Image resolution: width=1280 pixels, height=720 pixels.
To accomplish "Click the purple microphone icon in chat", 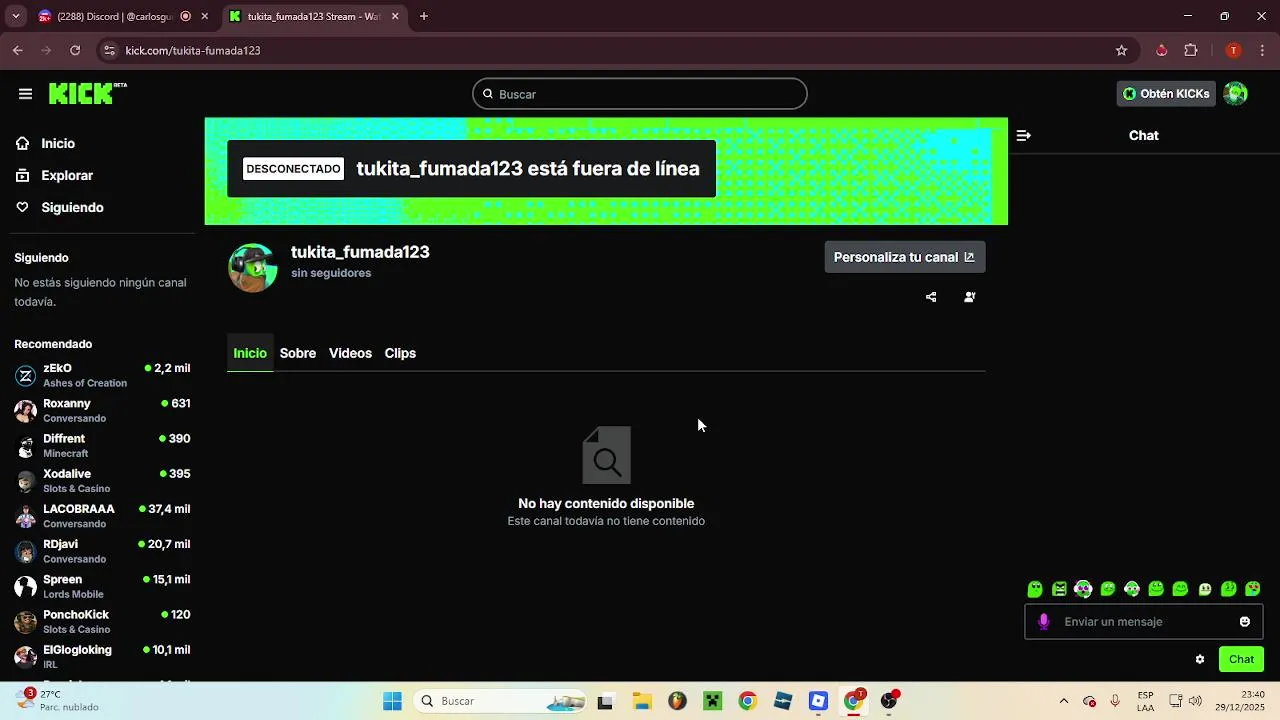I will 1044,622.
